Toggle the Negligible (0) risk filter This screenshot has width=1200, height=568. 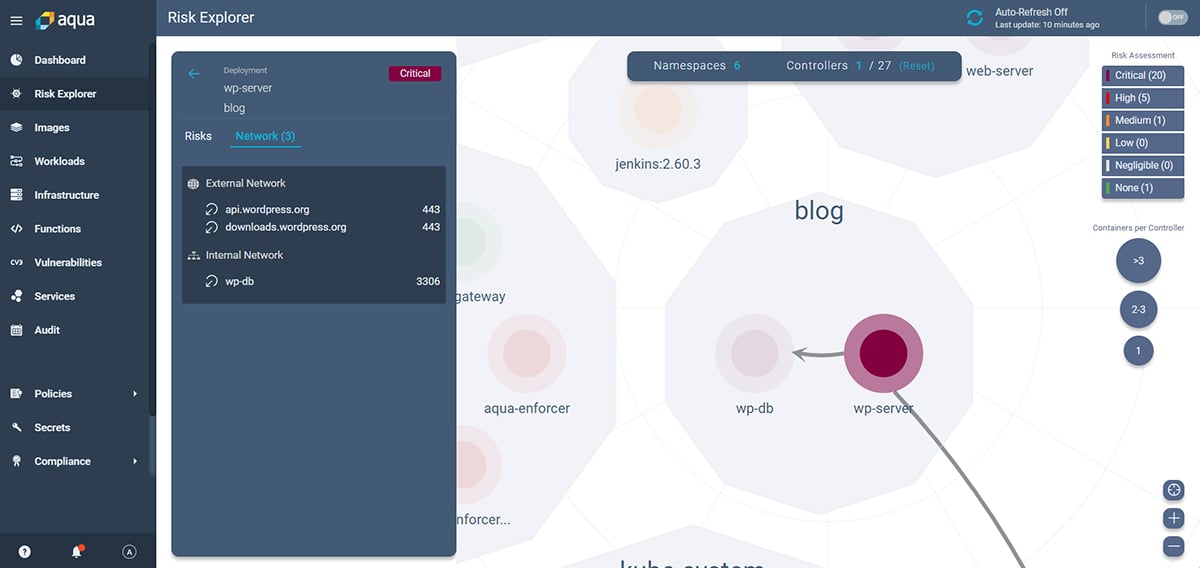tap(1143, 165)
